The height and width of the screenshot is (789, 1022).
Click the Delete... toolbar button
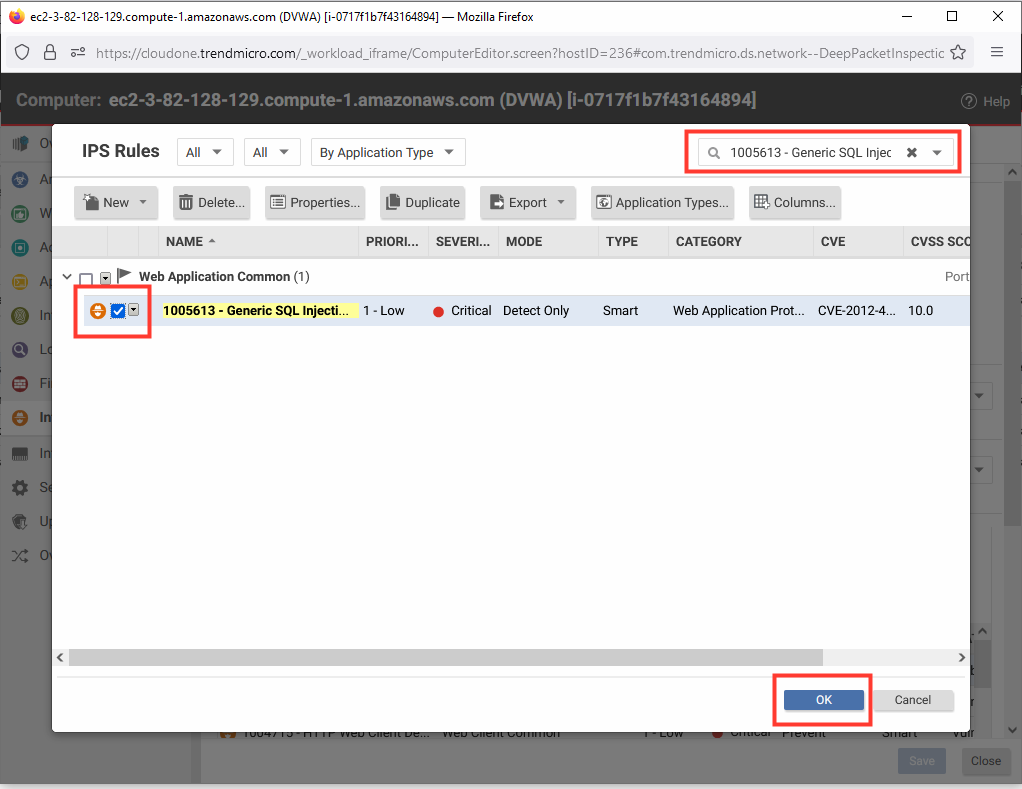212,203
